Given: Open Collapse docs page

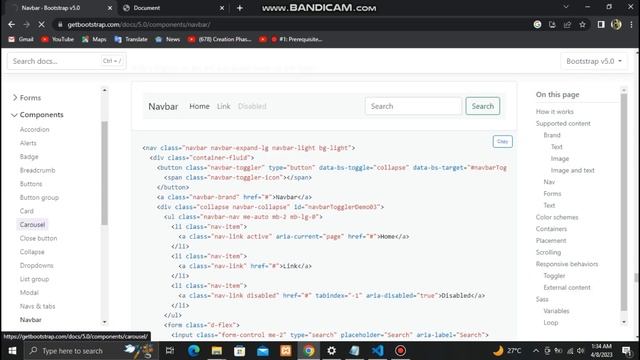Looking at the screenshot, I should point(32,252).
